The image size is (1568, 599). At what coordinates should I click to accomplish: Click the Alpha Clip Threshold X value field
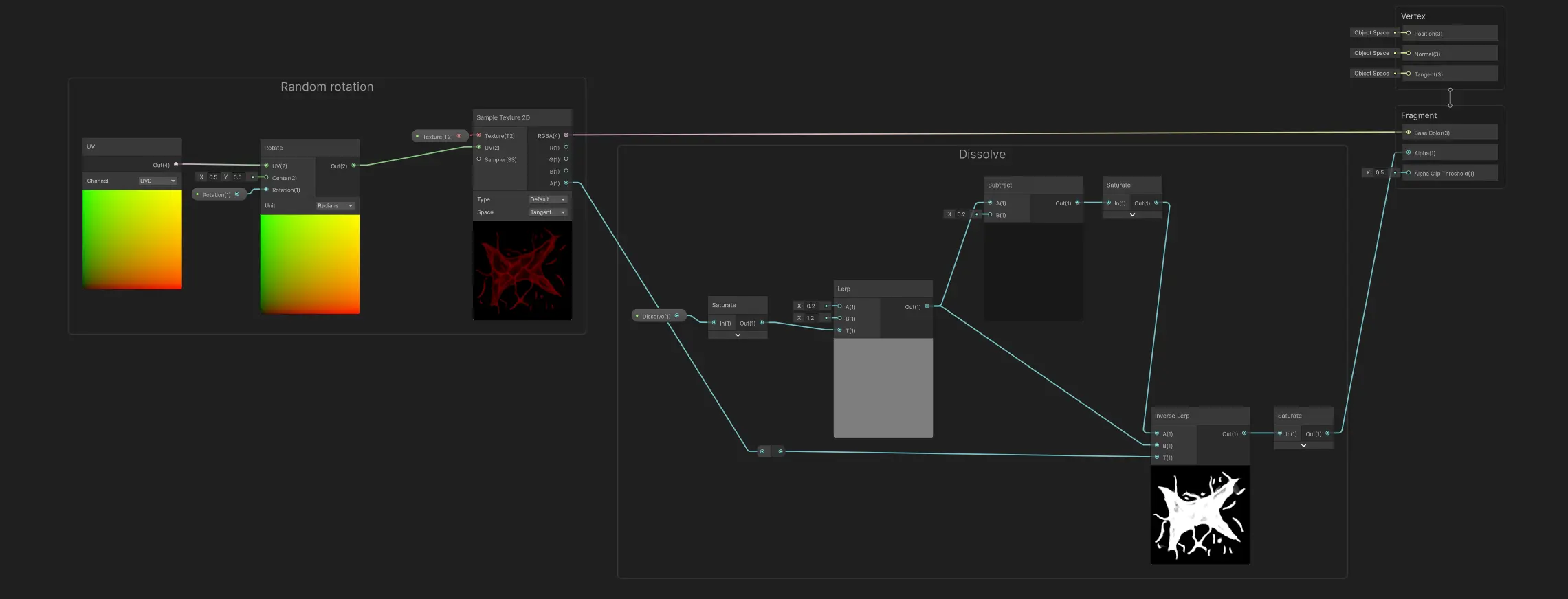[x=1380, y=173]
